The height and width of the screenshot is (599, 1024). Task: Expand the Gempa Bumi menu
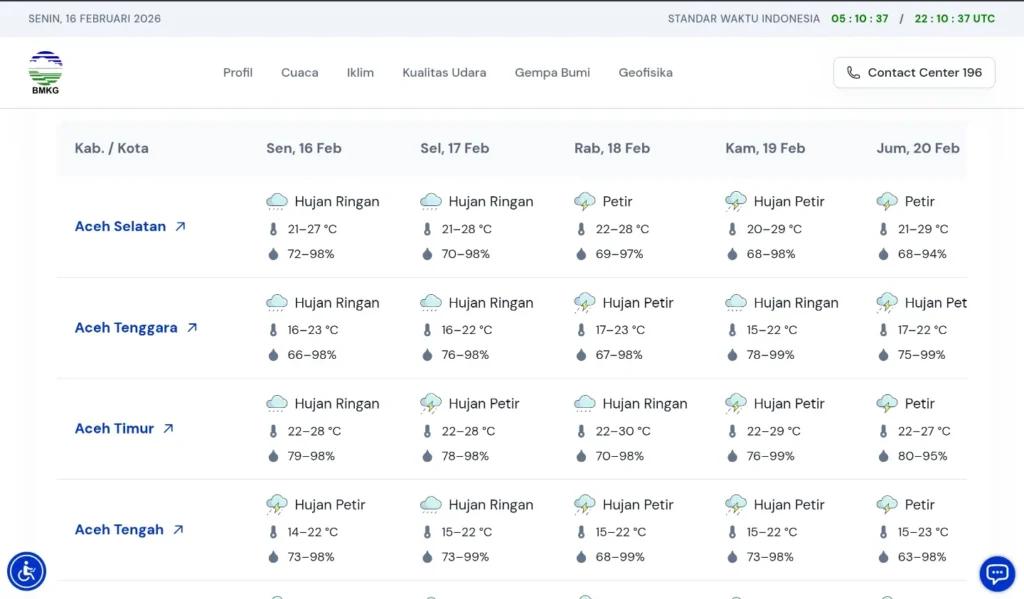click(x=552, y=73)
